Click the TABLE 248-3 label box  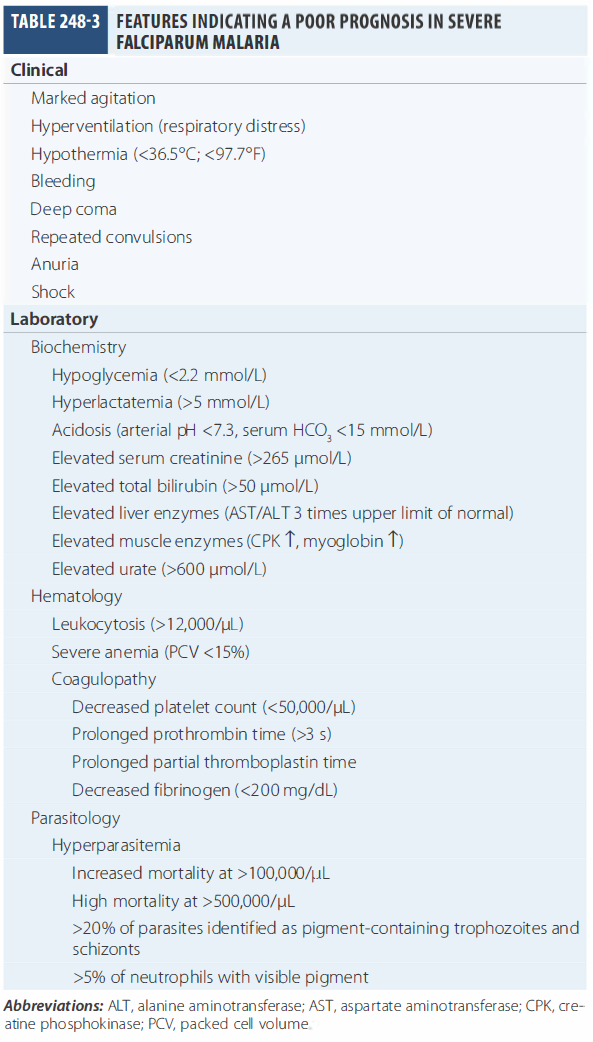coord(55,29)
